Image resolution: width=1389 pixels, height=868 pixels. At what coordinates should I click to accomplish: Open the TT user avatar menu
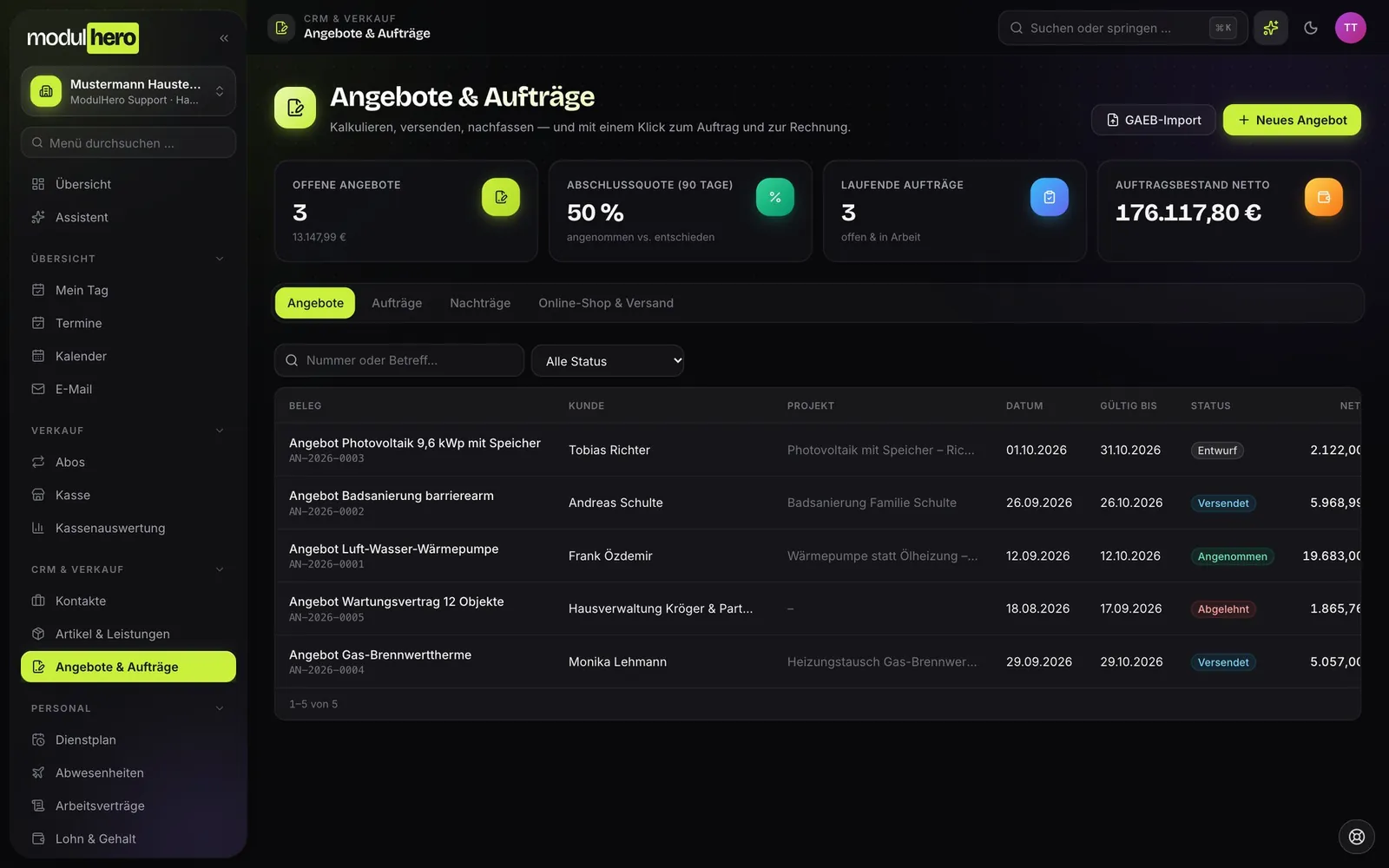1351,28
